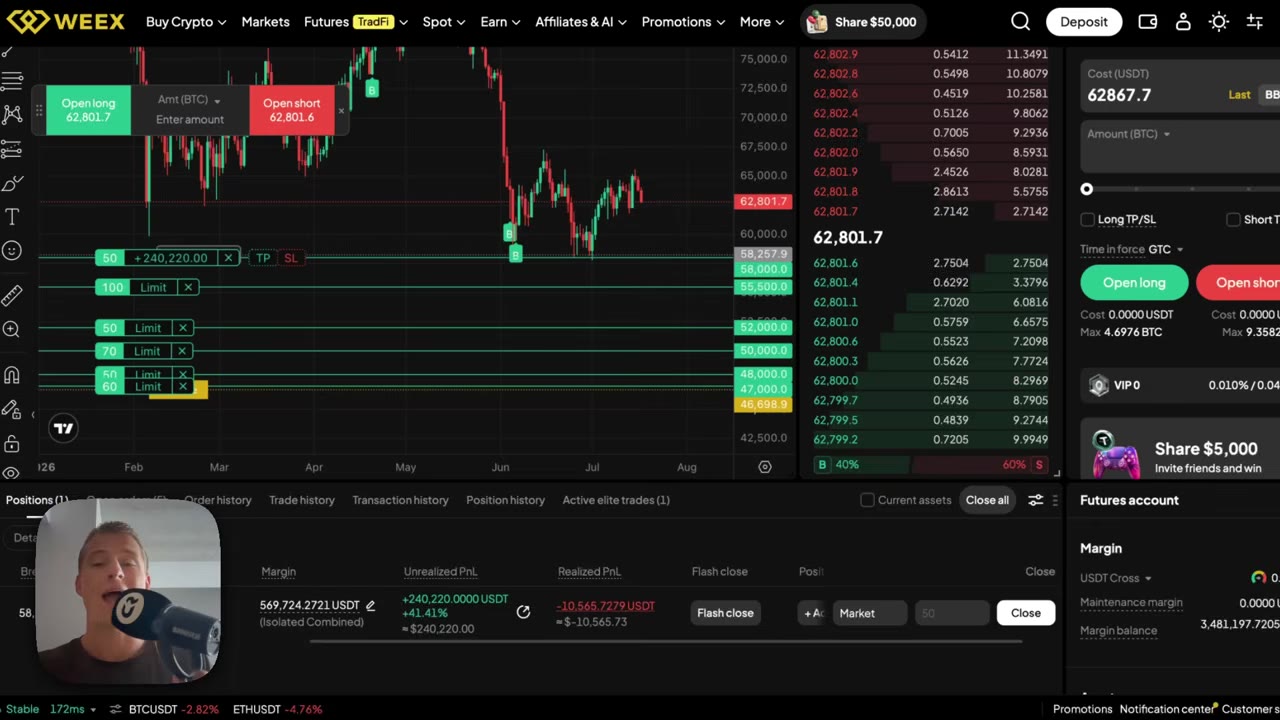Open the emoji sticker tool
The height and width of the screenshot is (720, 1280).
12,251
